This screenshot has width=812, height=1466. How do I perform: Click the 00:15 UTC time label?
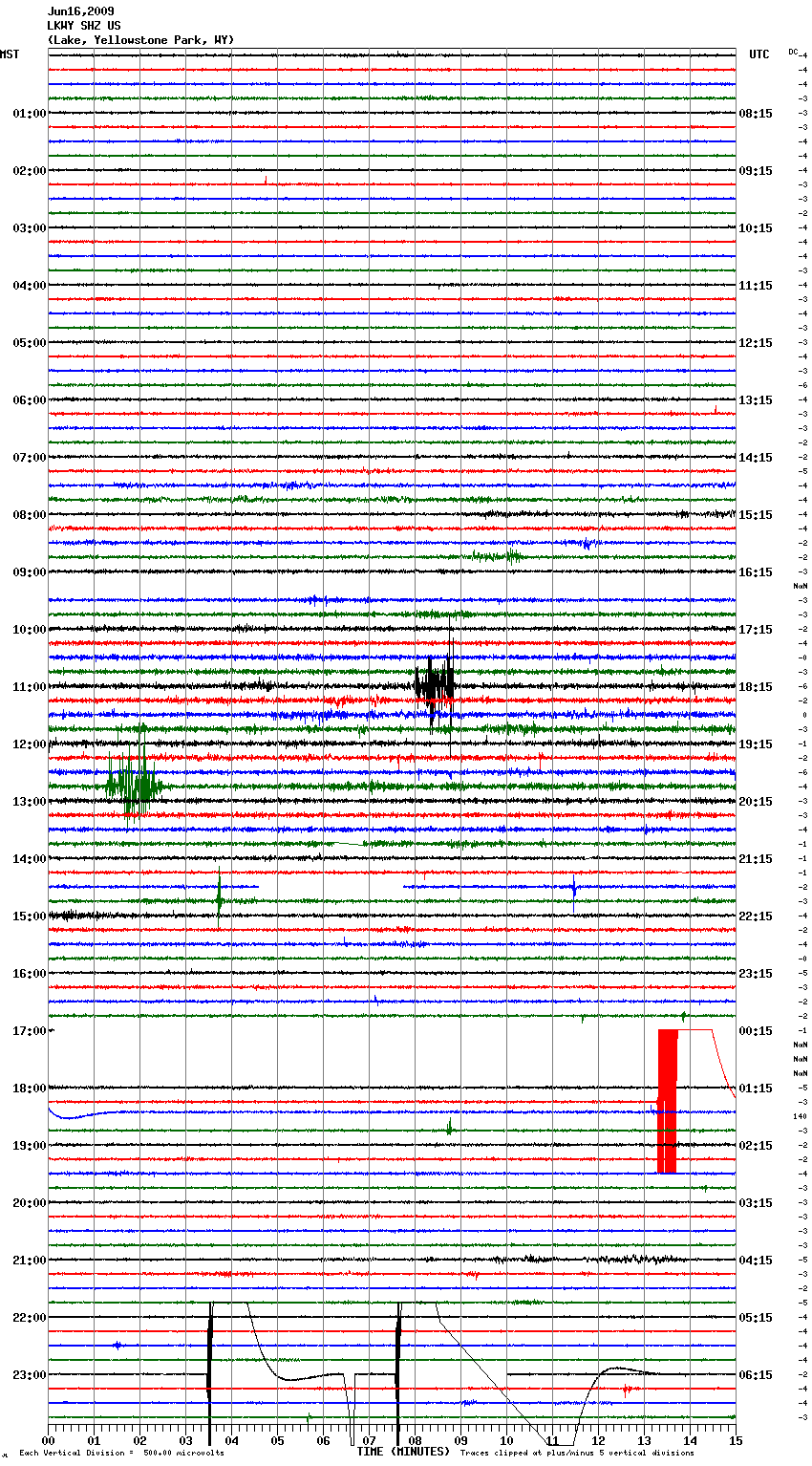[756, 1031]
